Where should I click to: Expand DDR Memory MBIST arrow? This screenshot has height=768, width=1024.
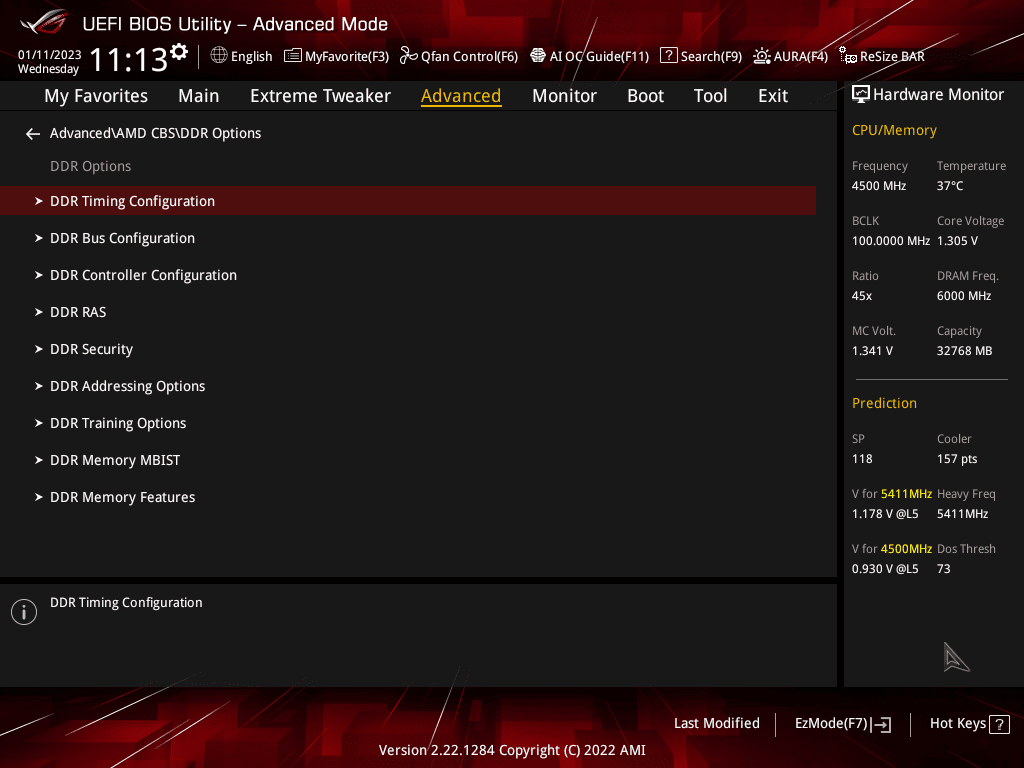[39, 460]
